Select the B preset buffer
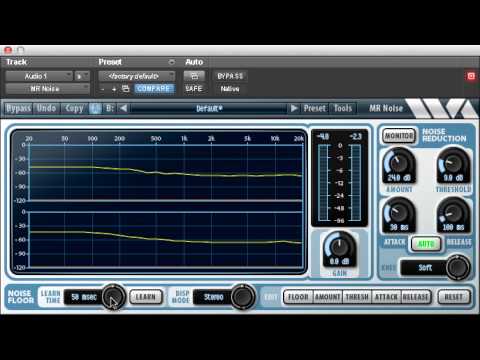 [x=109, y=108]
